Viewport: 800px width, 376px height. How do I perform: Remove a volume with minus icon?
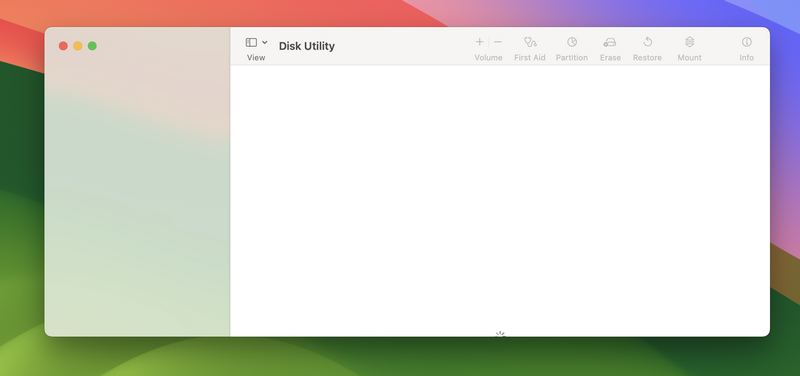(498, 42)
